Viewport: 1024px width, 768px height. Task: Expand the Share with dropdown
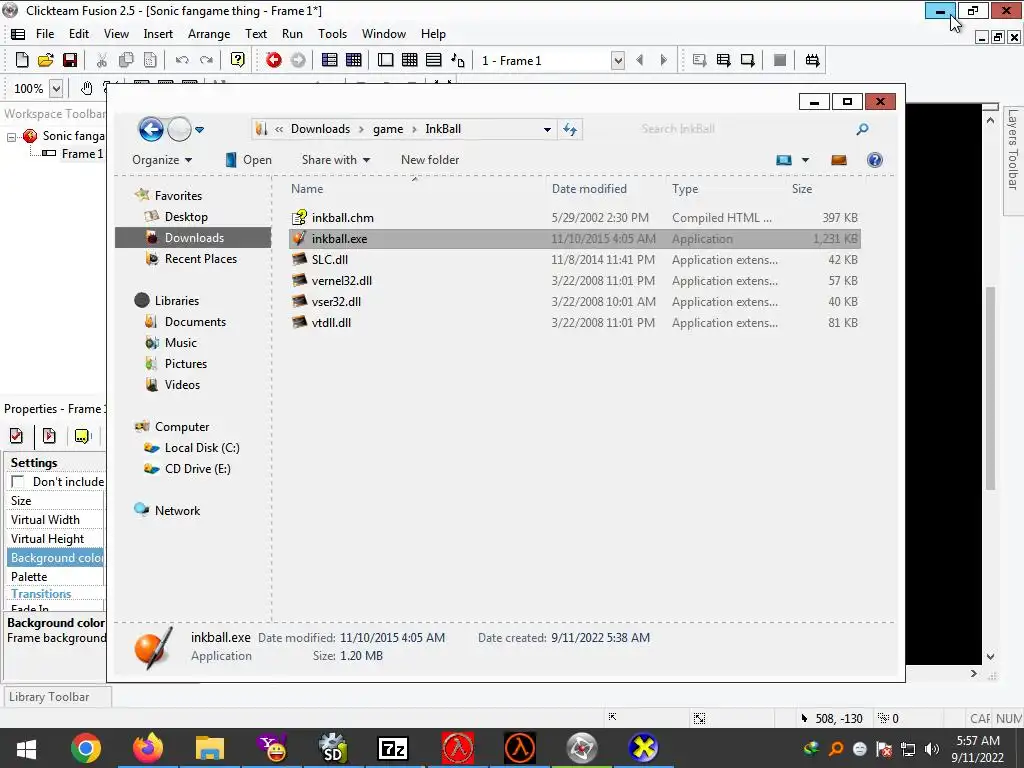336,160
